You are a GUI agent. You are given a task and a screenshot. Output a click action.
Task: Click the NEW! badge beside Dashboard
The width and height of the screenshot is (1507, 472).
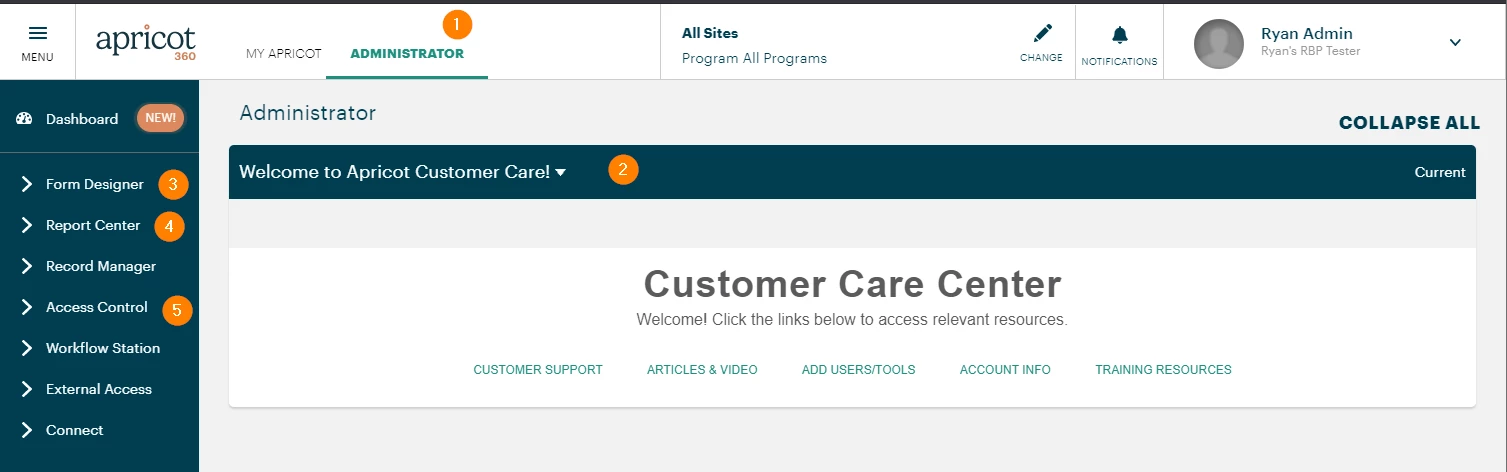point(161,118)
